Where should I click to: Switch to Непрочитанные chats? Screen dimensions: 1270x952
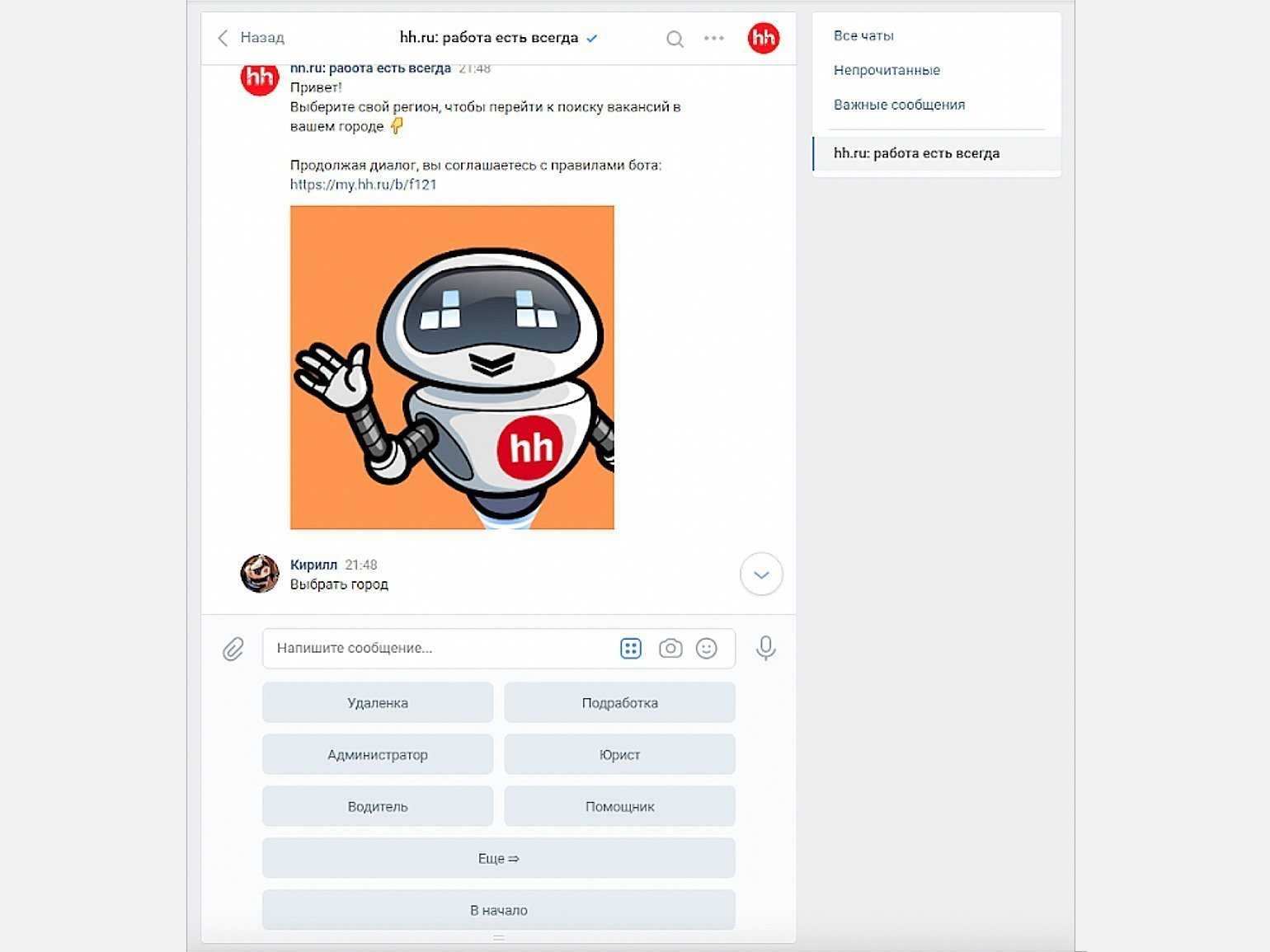[x=887, y=70]
